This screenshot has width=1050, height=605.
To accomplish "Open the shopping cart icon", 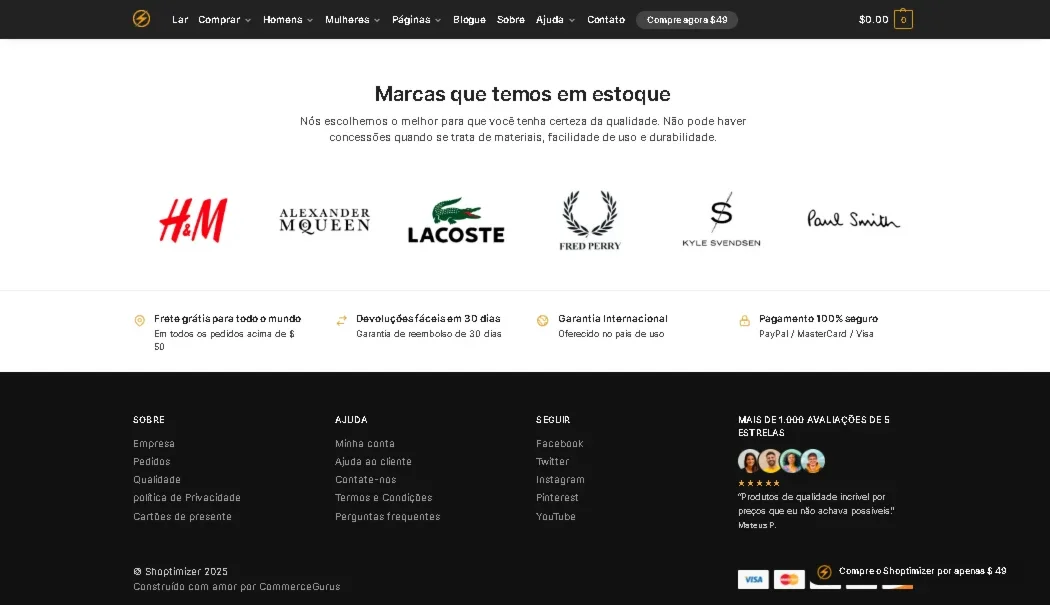I will pos(903,19).
